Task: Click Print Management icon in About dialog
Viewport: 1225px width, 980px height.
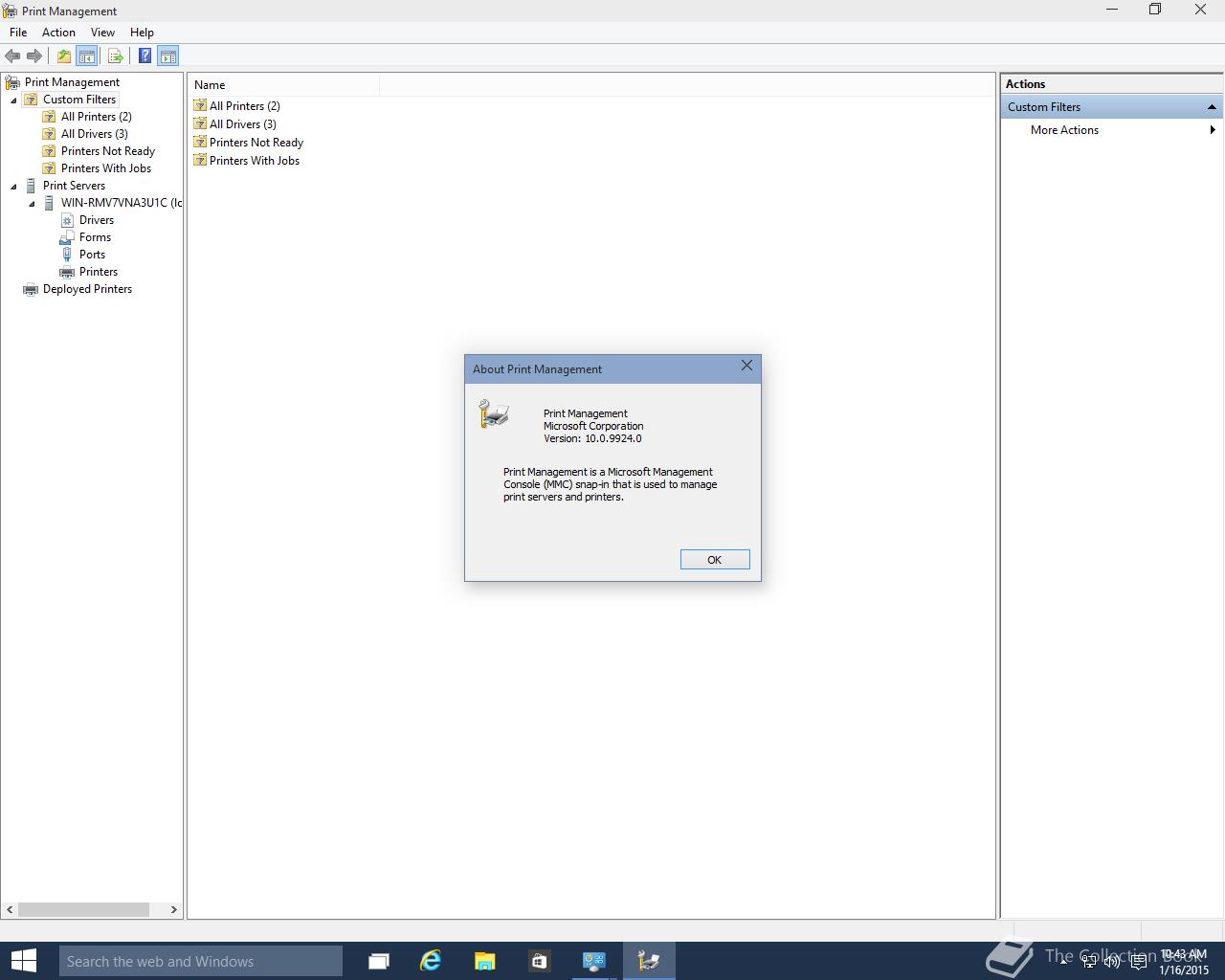Action: click(494, 413)
